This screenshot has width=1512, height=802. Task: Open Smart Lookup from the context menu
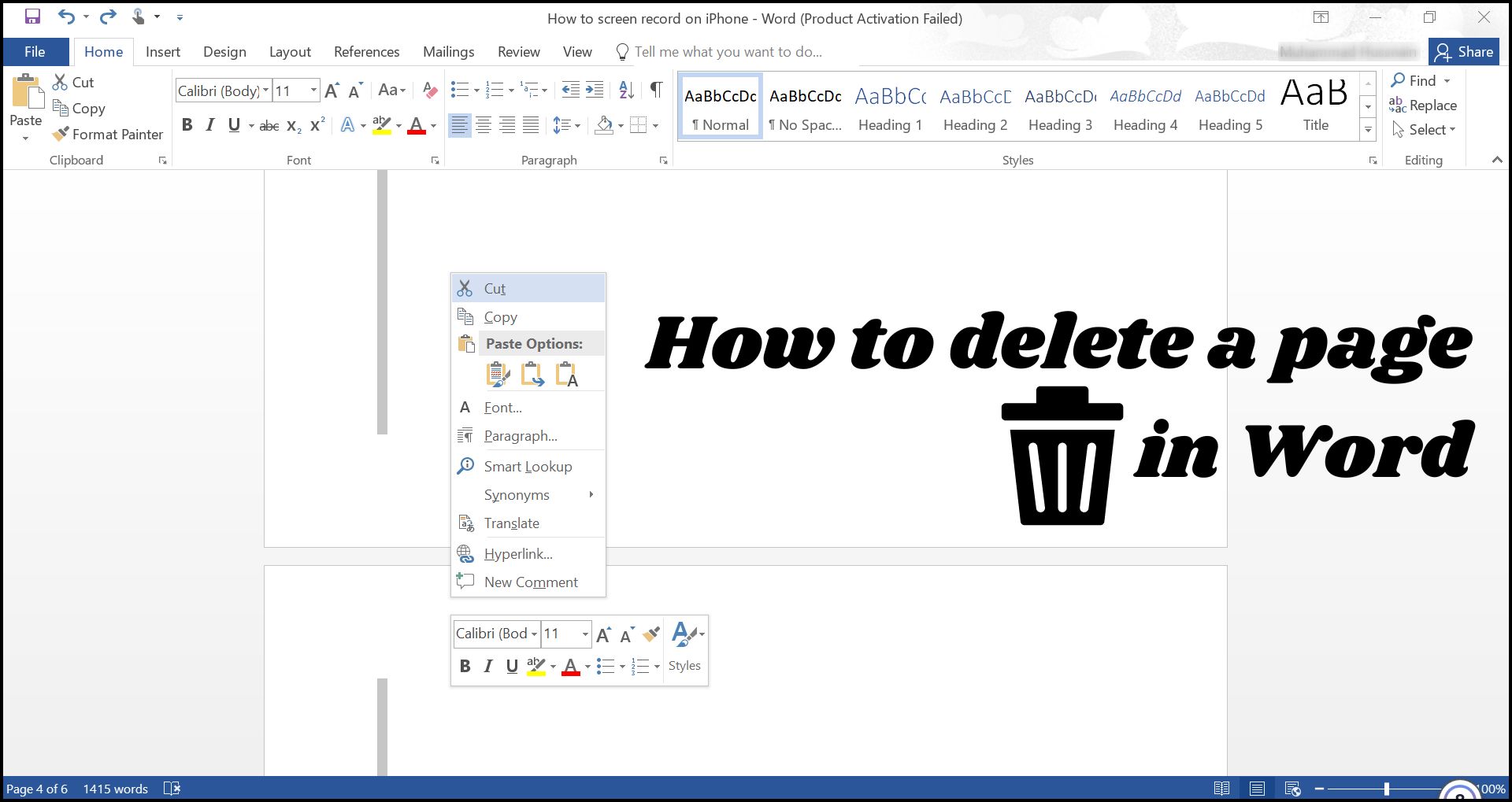528,466
